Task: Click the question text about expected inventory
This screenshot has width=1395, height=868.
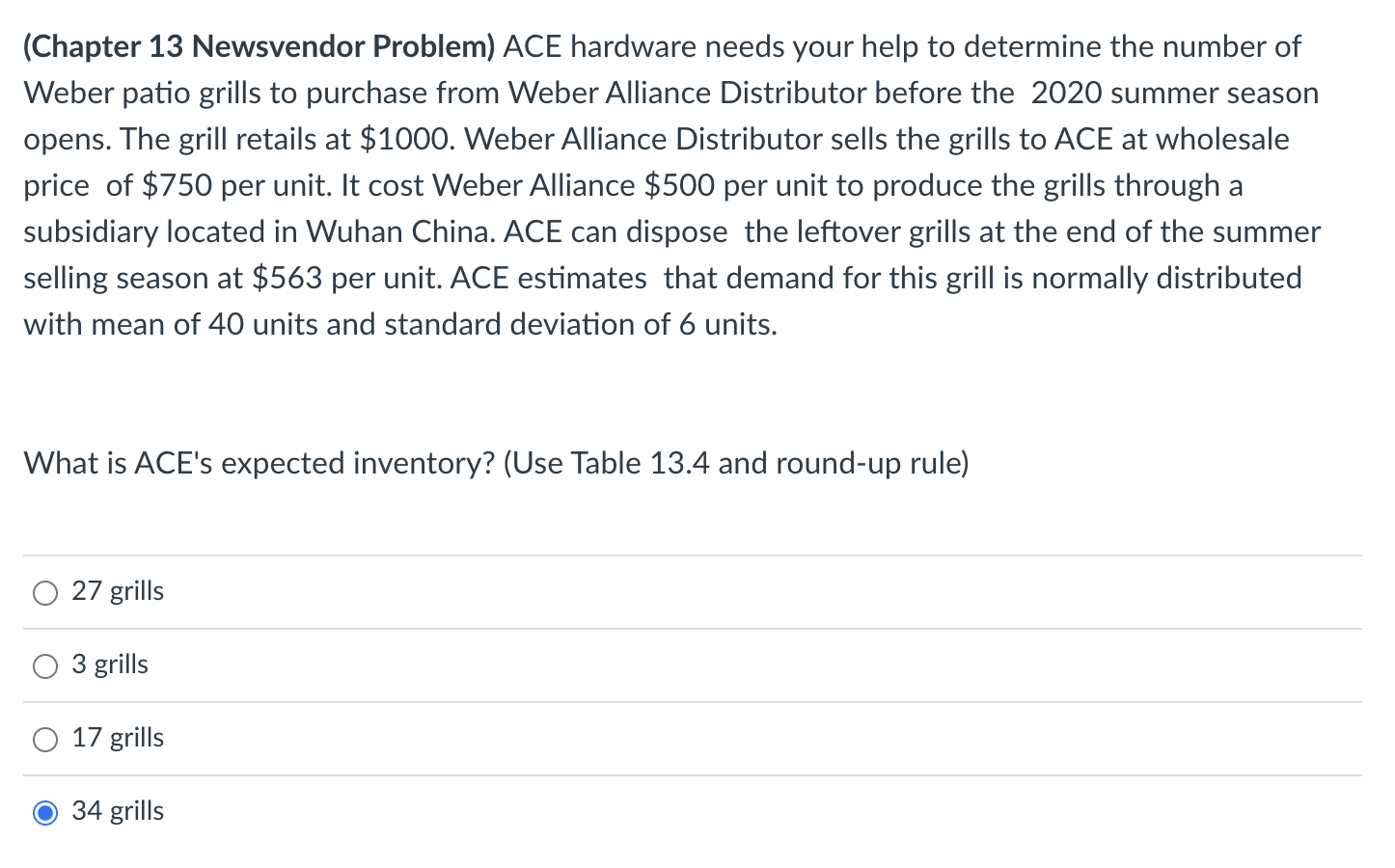Action: tap(496, 464)
